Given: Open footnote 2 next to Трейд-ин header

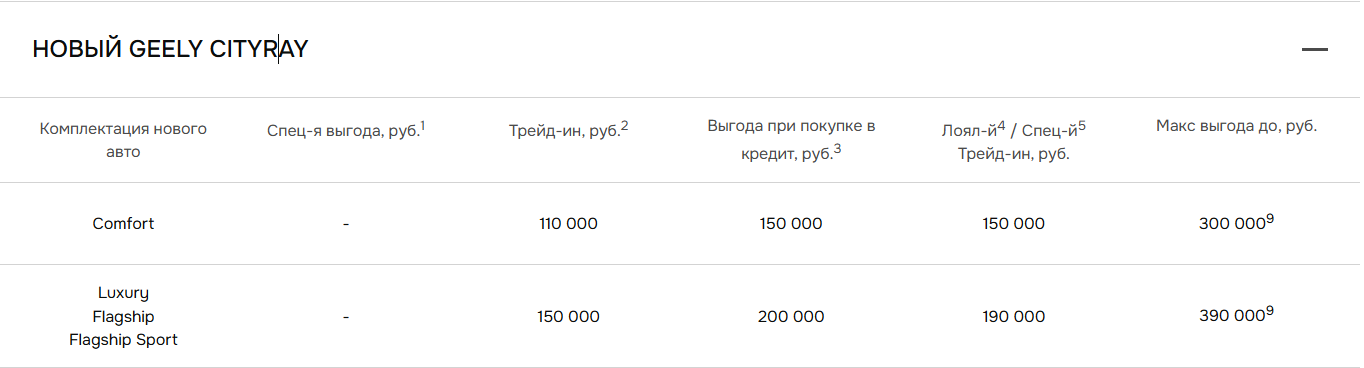Looking at the screenshot, I should (x=624, y=126).
